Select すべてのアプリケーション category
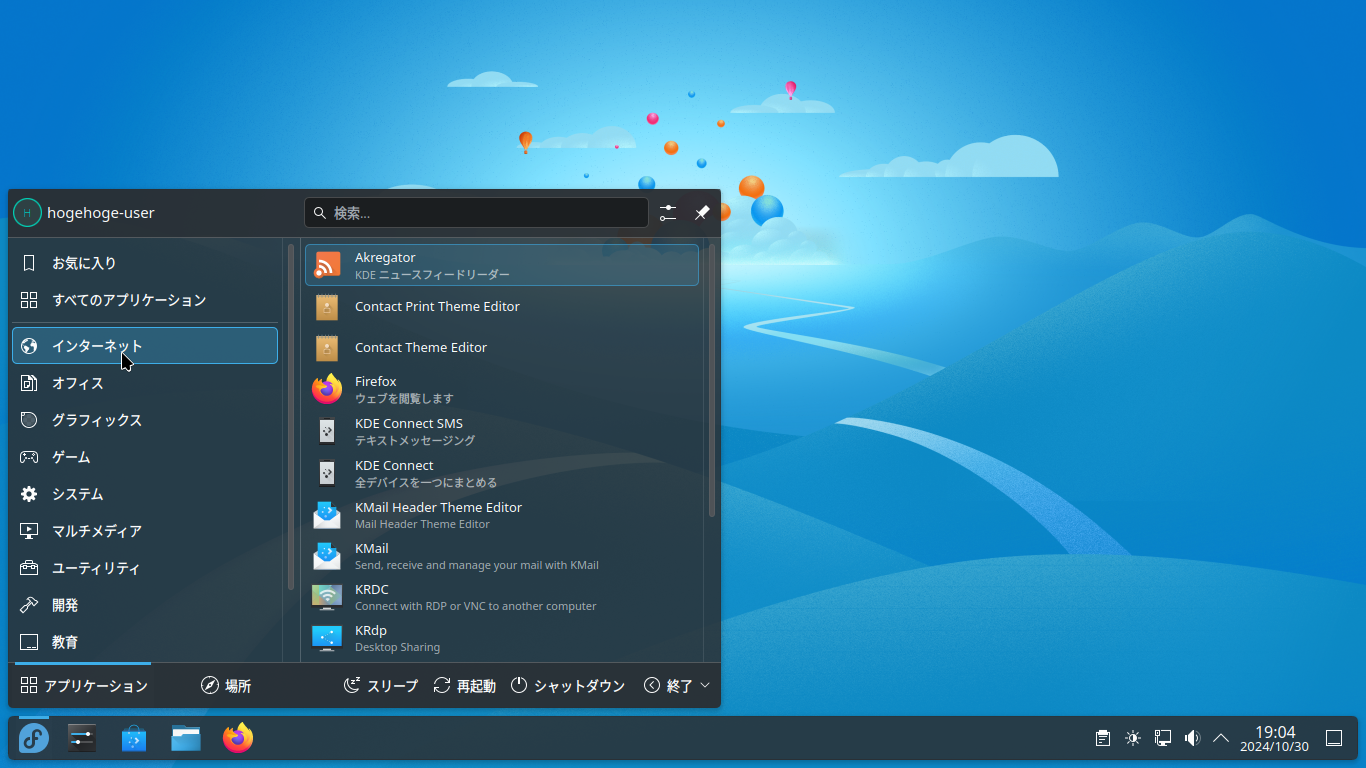Image resolution: width=1366 pixels, height=768 pixels. 145,300
